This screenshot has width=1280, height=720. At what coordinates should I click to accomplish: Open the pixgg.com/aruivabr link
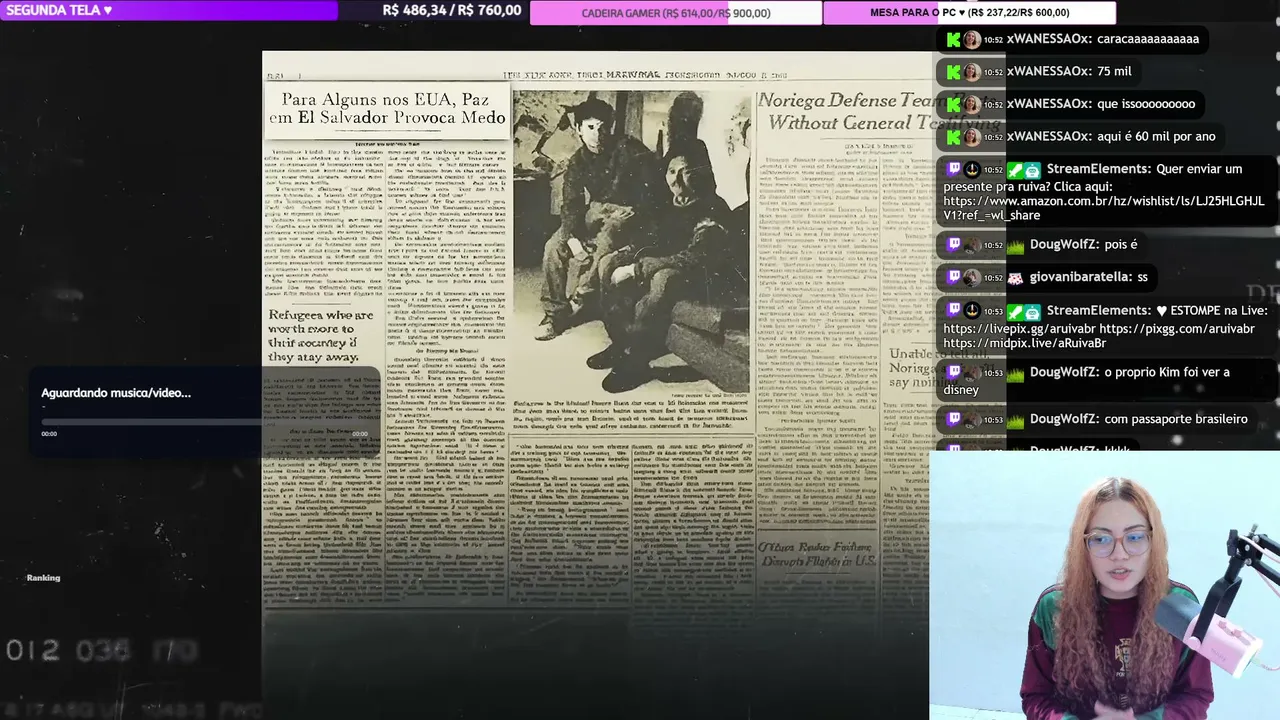(1177, 329)
